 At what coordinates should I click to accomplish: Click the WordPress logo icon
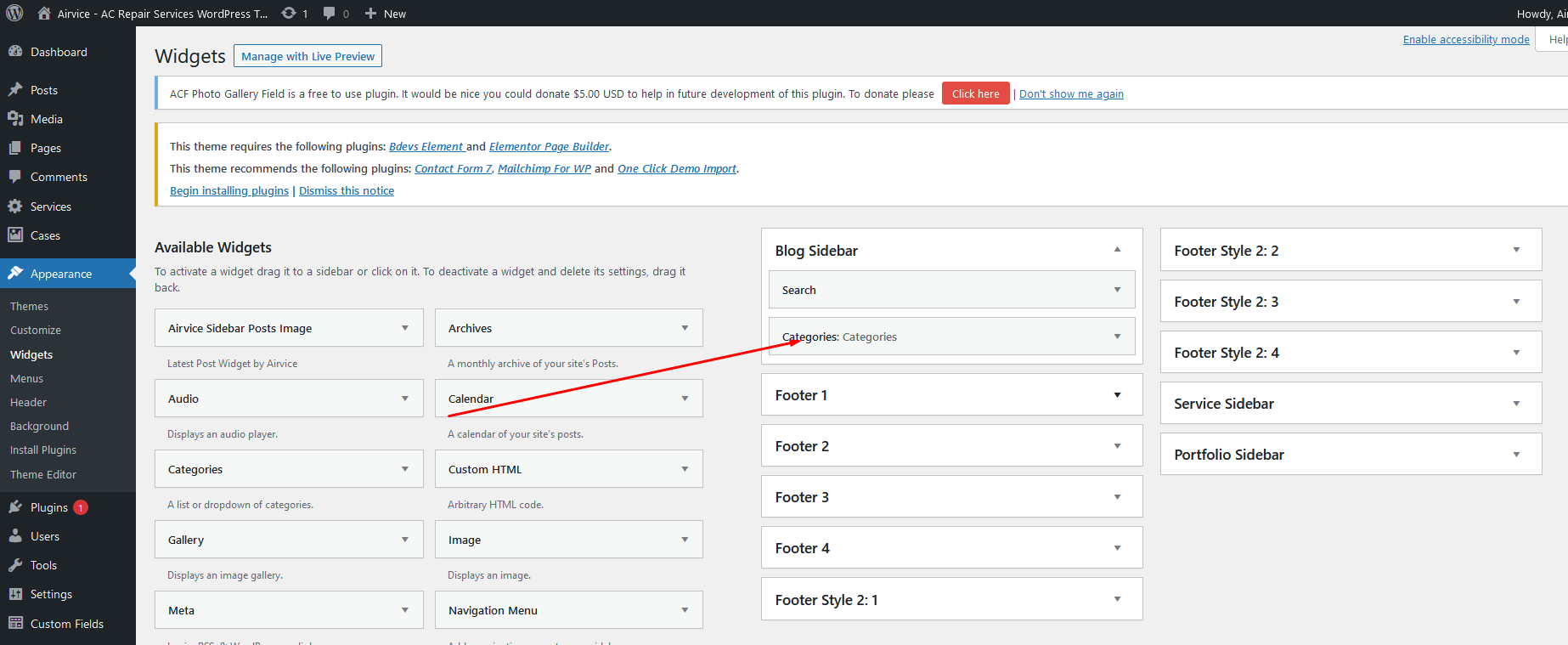pyautogui.click(x=14, y=13)
